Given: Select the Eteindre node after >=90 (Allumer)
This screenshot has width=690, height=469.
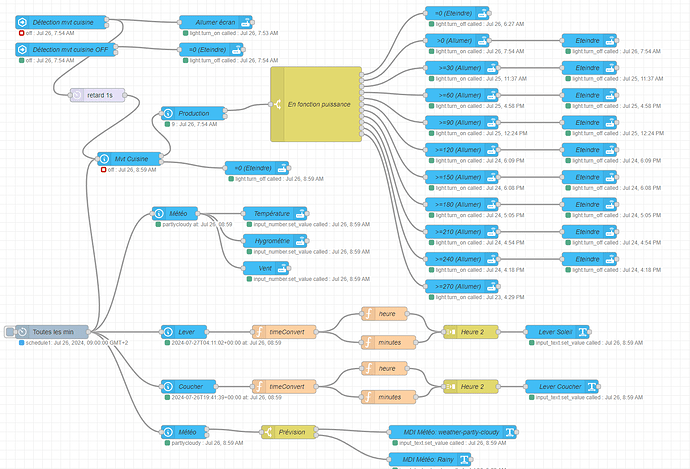Looking at the screenshot, I should point(589,122).
